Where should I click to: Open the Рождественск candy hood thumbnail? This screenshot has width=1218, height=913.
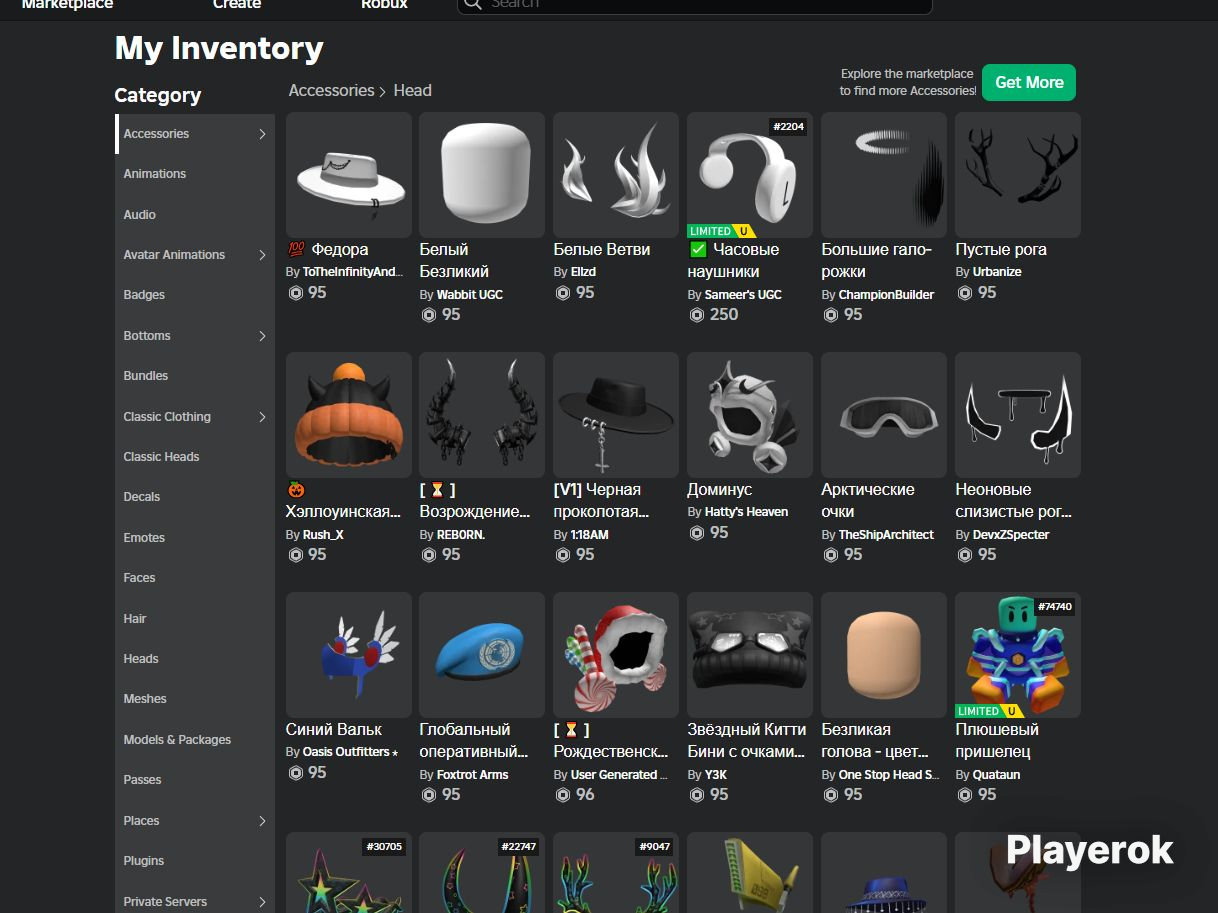point(616,655)
